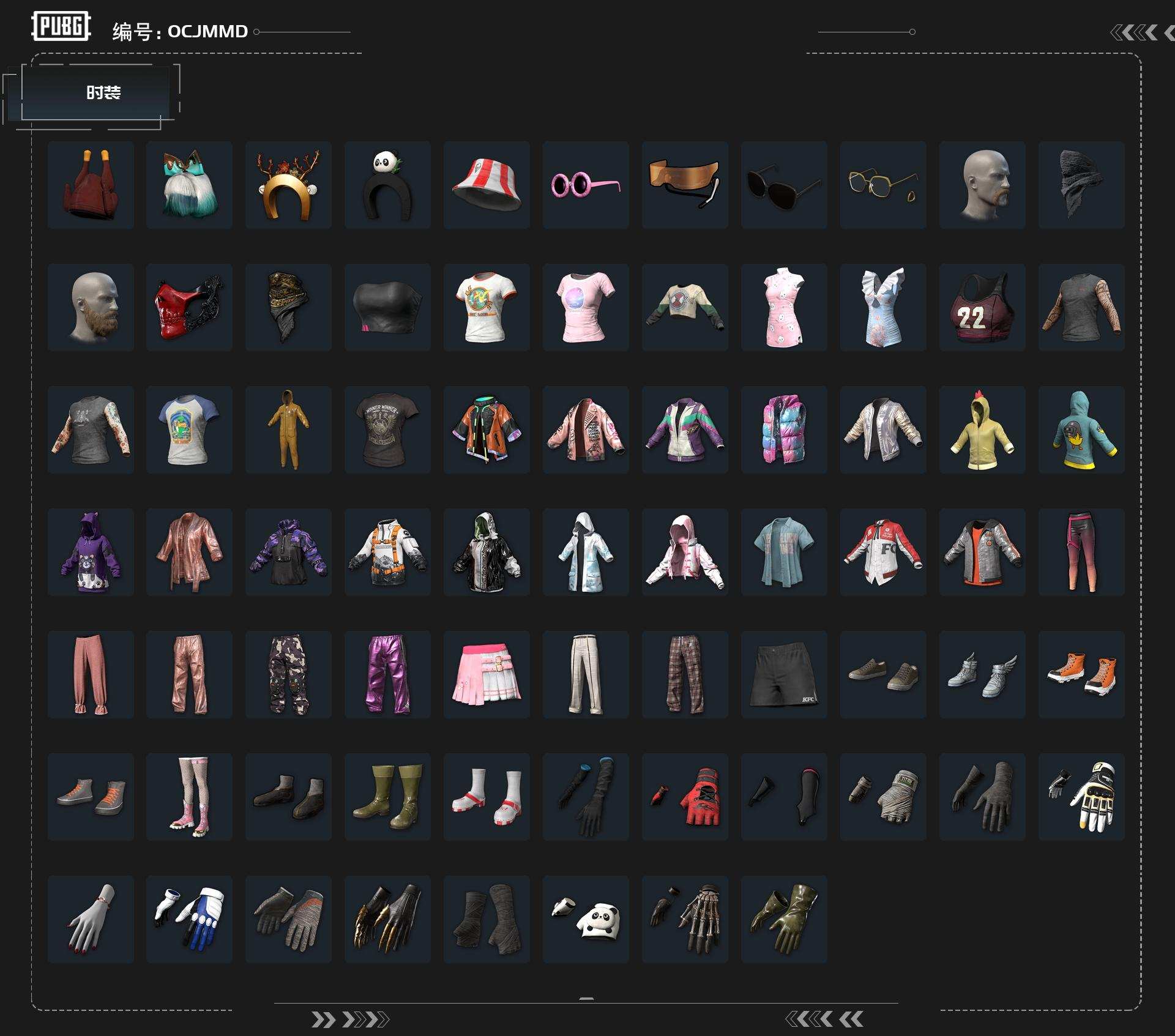The image size is (1175, 1036).
Task: Select the pink bathrobe-style coat
Action: 190,552
